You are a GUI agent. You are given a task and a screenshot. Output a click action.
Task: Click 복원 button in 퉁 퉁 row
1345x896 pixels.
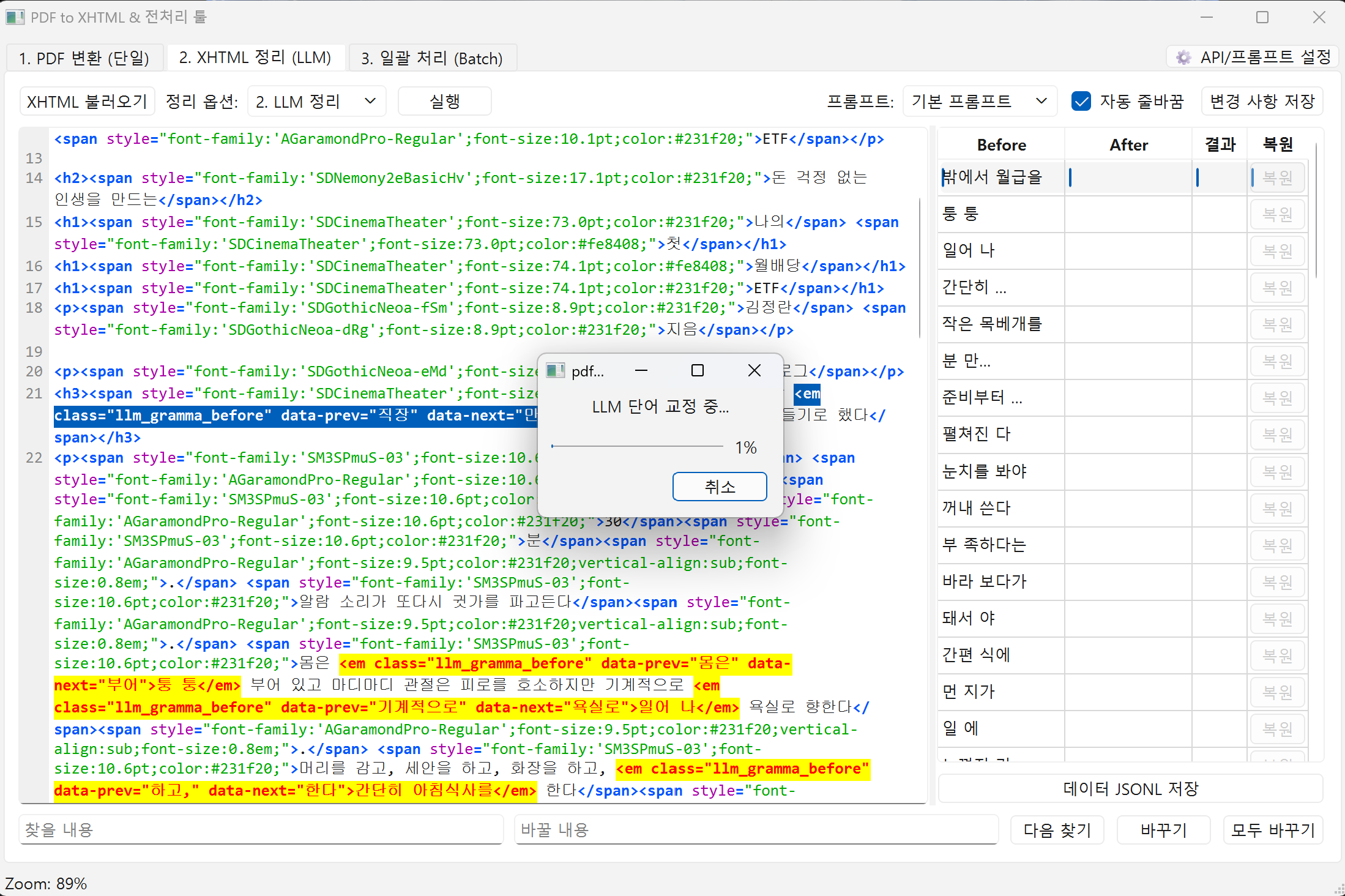tap(1277, 214)
